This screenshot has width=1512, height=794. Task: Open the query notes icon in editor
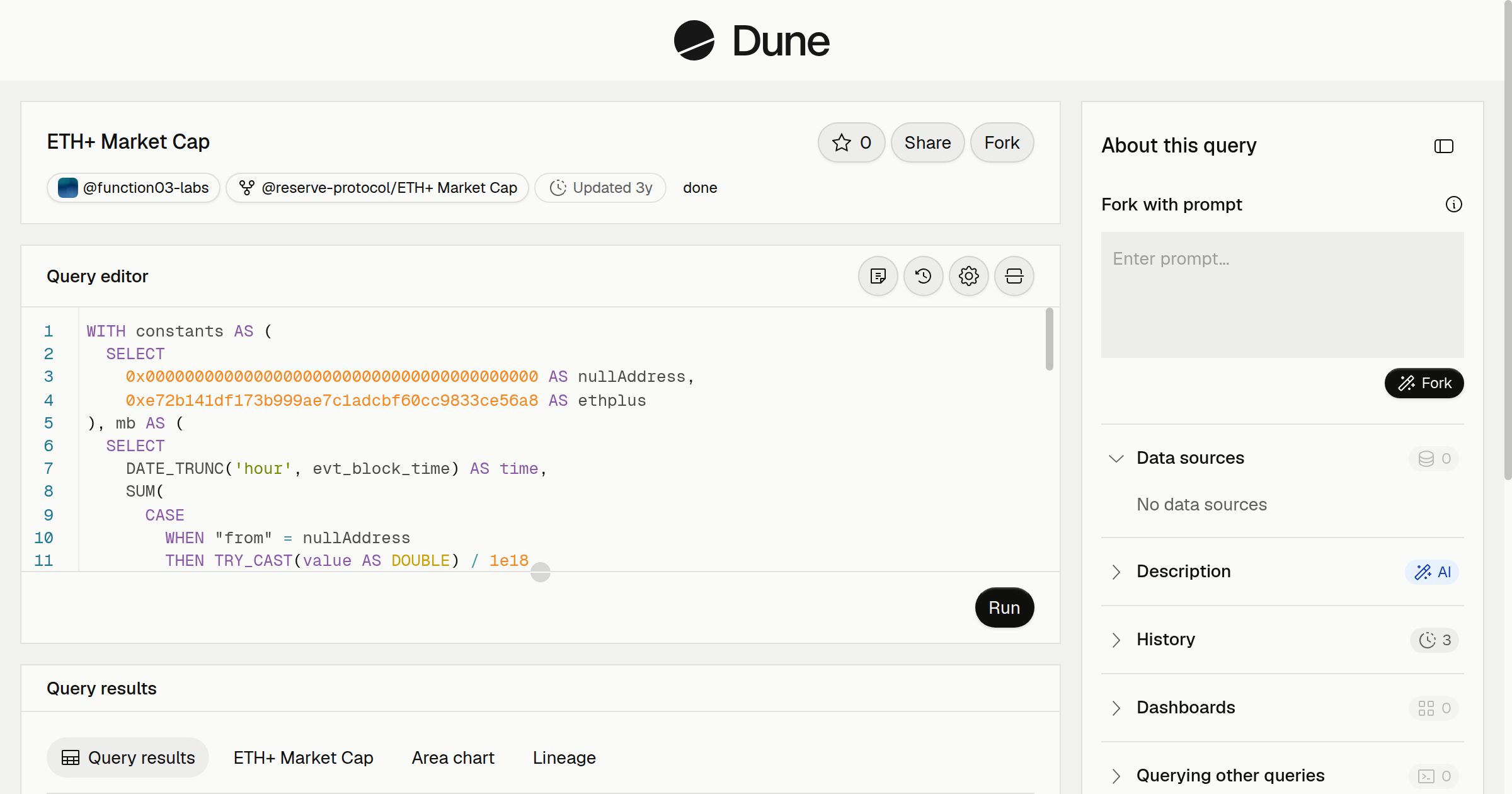(878, 276)
